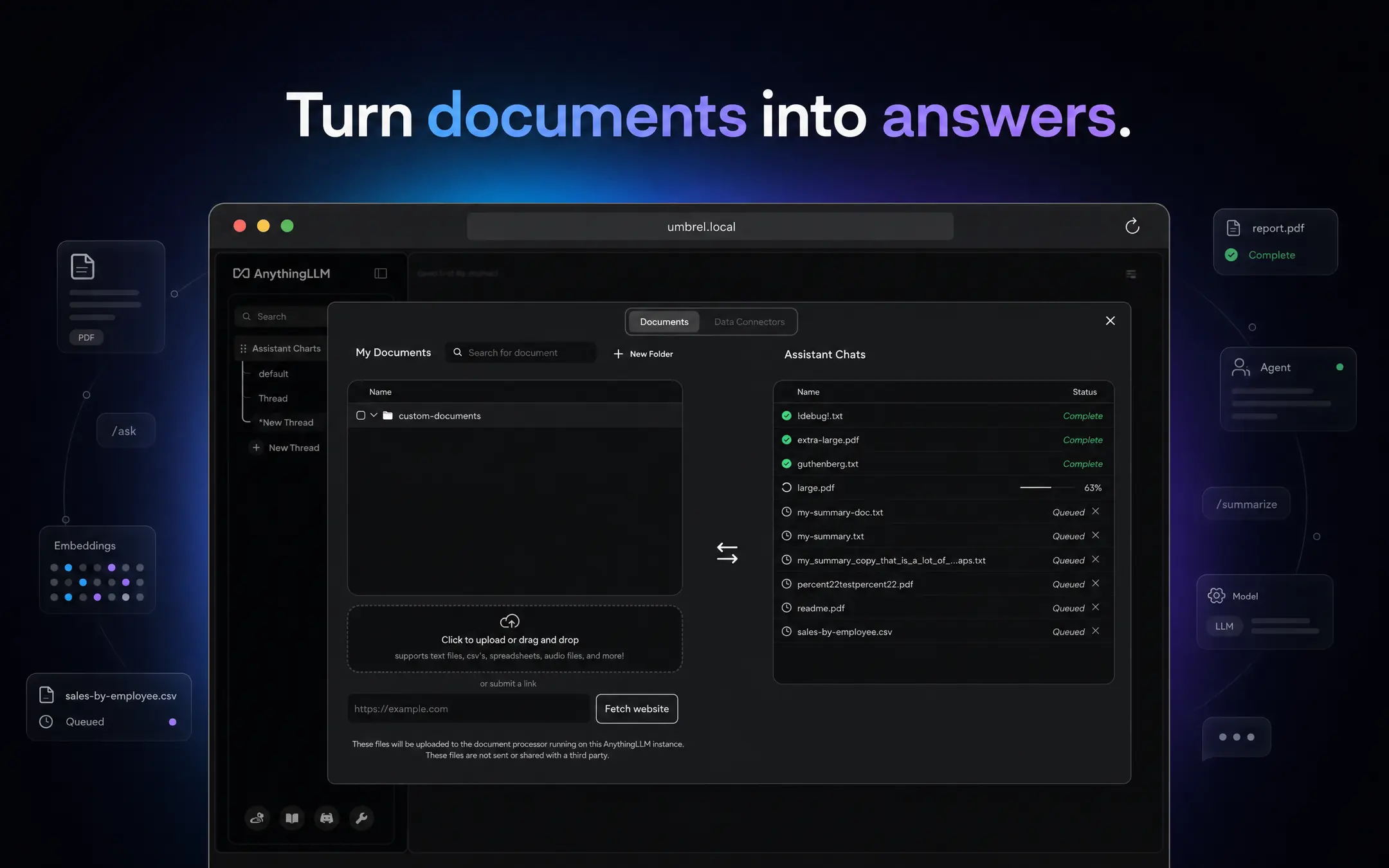This screenshot has width=1389, height=868.
Task: Click the AnythingLLM logo
Action: 282,273
